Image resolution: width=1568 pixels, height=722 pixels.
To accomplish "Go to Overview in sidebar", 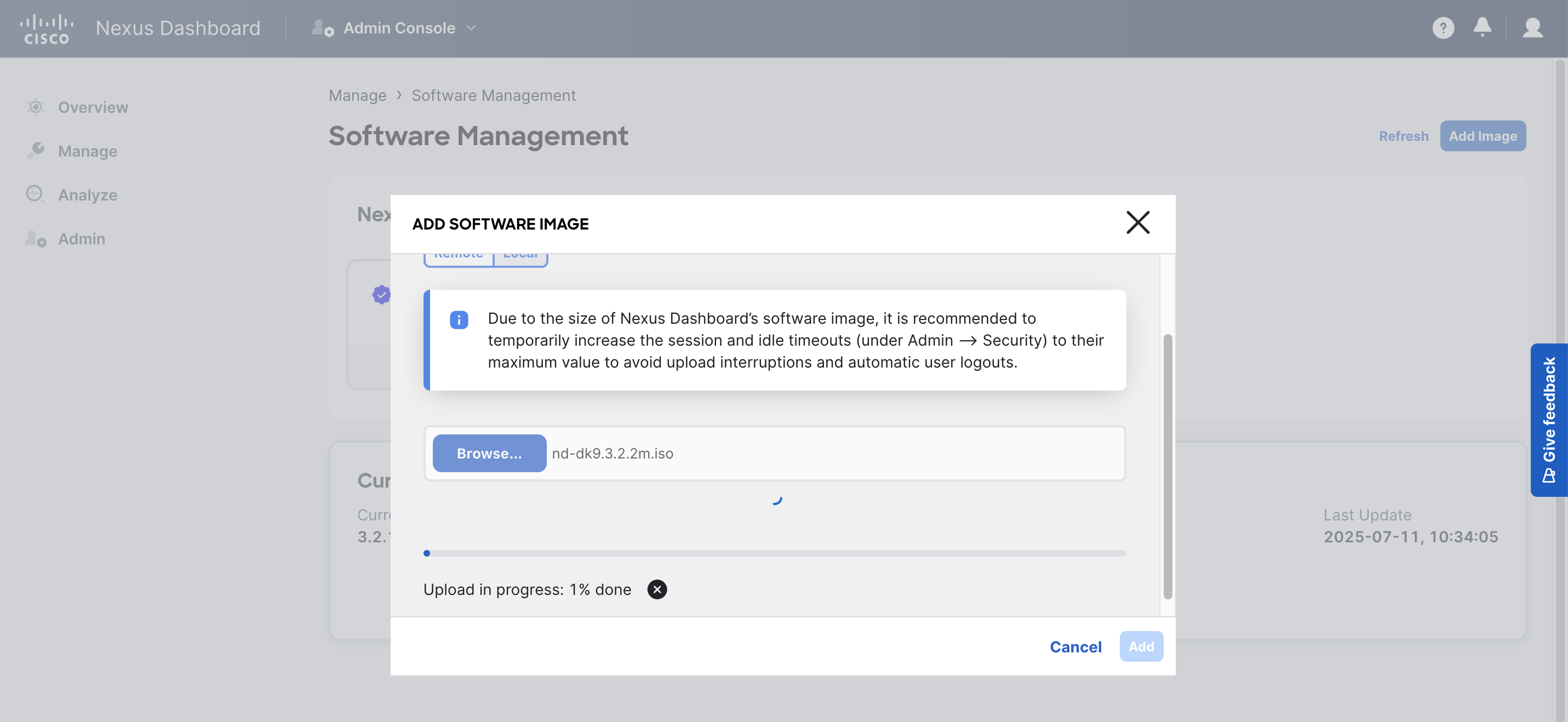I will pos(93,107).
